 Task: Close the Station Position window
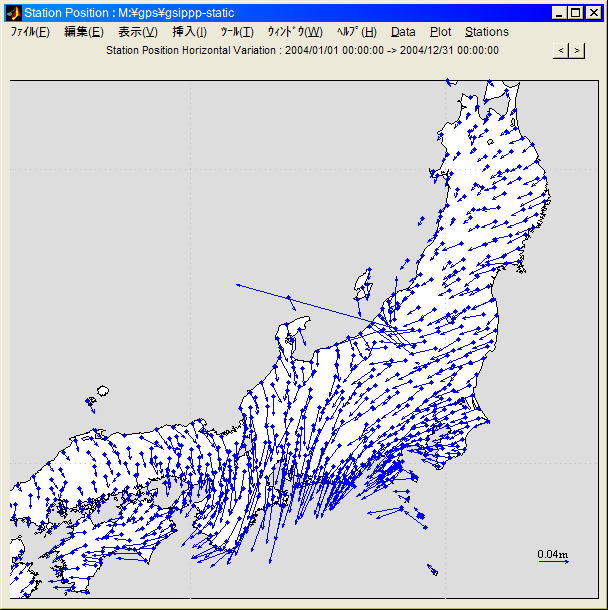coord(594,13)
